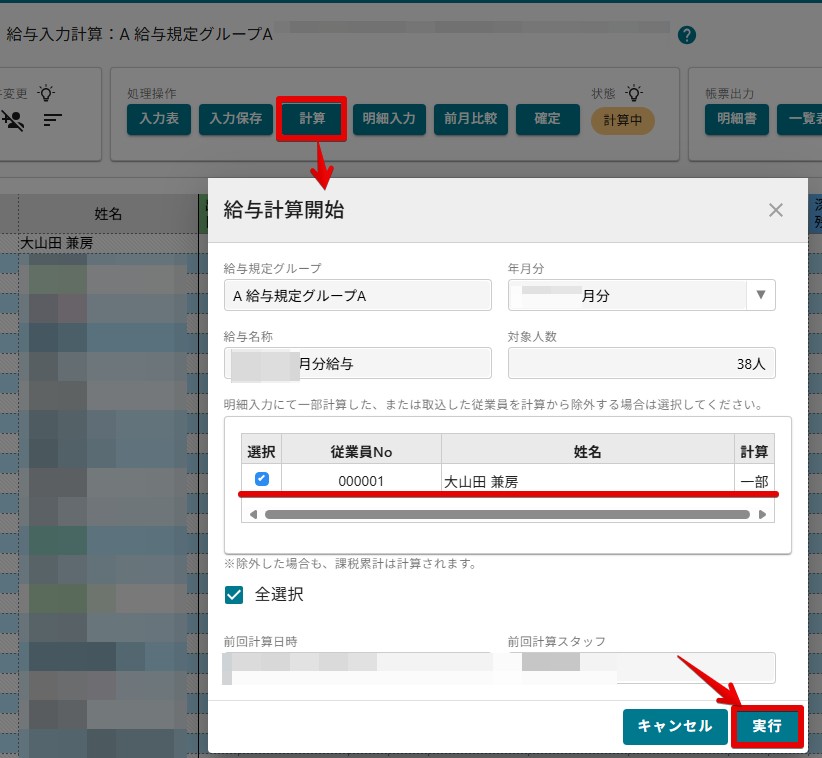Click the sort lines icon
The height and width of the screenshot is (758, 822).
click(x=52, y=120)
